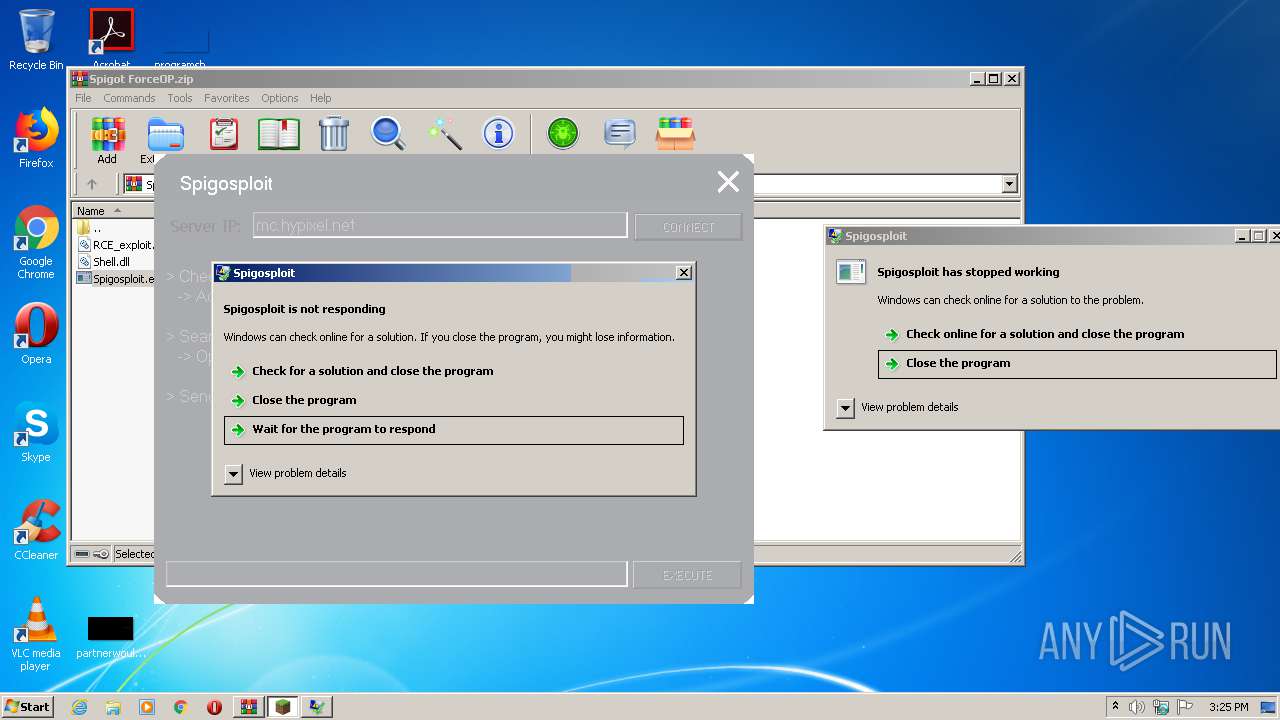The height and width of the screenshot is (720, 1280).
Task: Close the Spigosploit app with white X
Action: coord(728,181)
